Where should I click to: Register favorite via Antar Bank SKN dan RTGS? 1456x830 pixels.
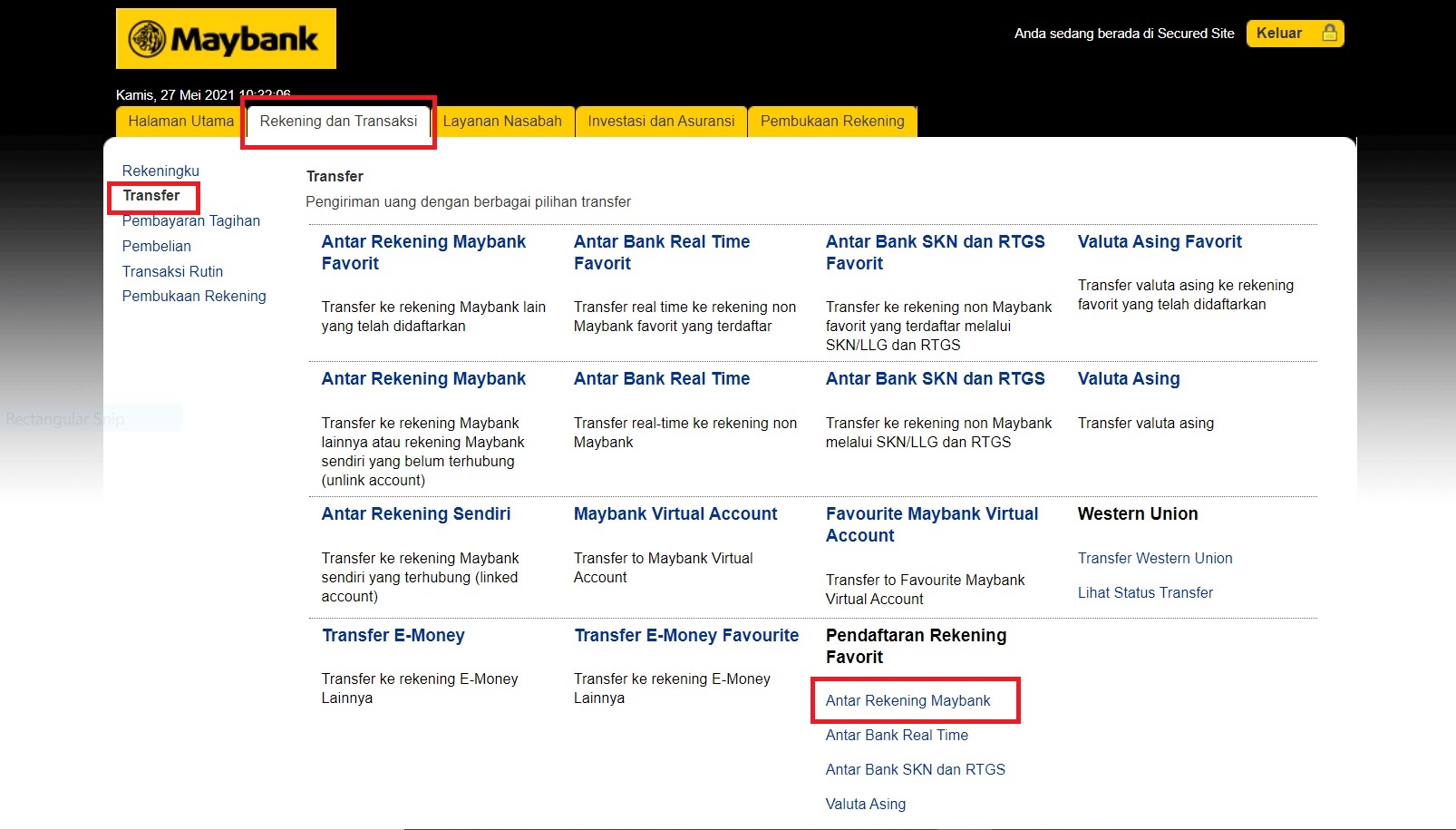click(915, 770)
